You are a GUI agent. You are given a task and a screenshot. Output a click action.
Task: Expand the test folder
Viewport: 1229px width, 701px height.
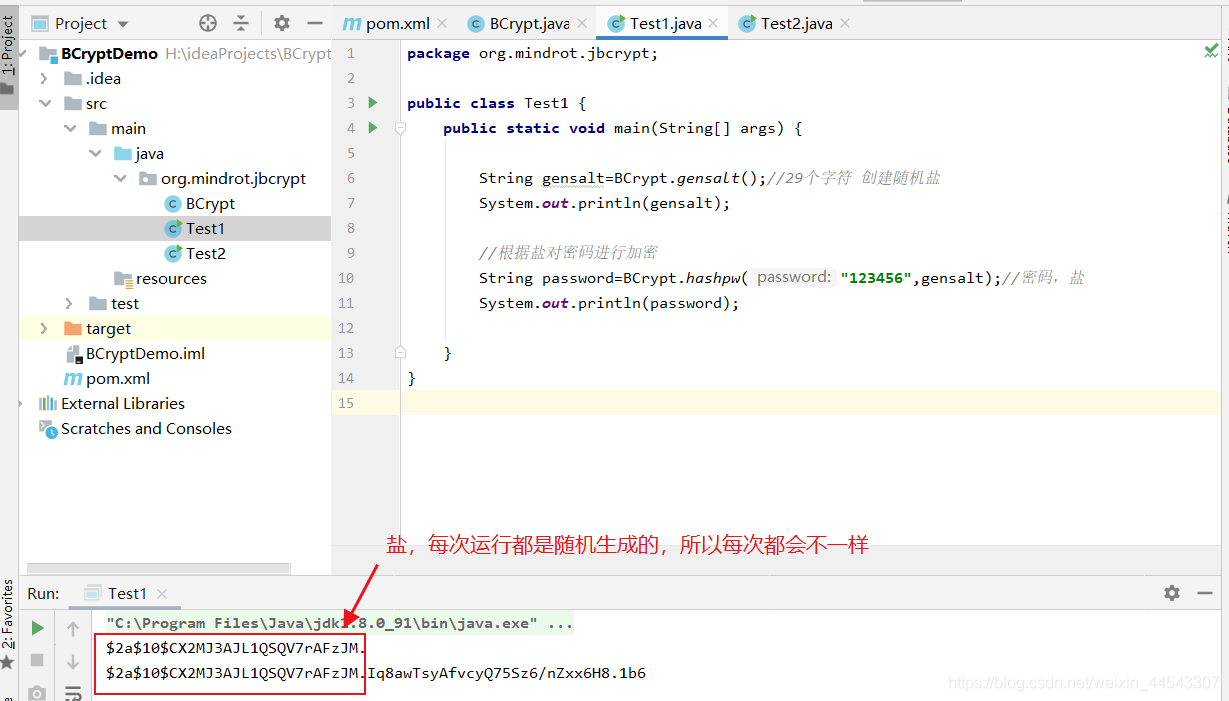(x=69, y=303)
